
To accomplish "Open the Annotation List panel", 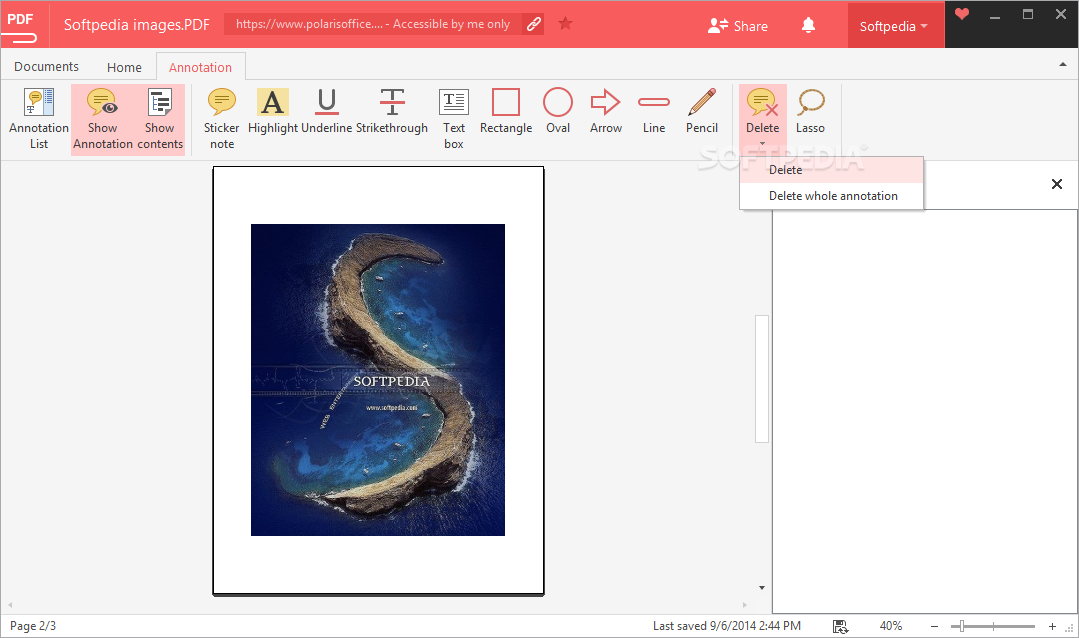I will click(x=39, y=119).
